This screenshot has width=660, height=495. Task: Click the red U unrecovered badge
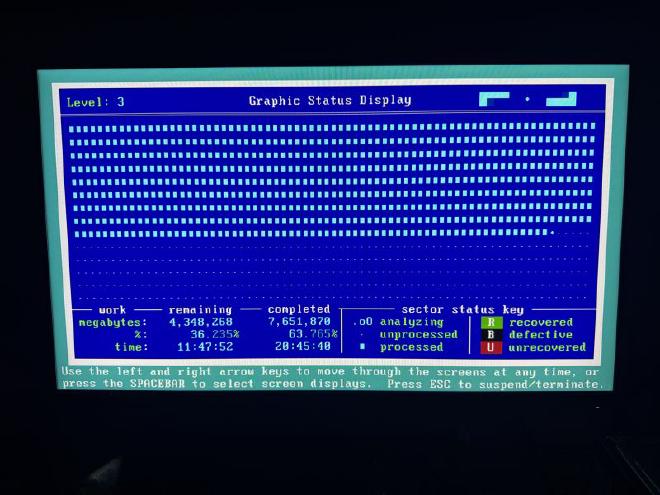[x=491, y=347]
